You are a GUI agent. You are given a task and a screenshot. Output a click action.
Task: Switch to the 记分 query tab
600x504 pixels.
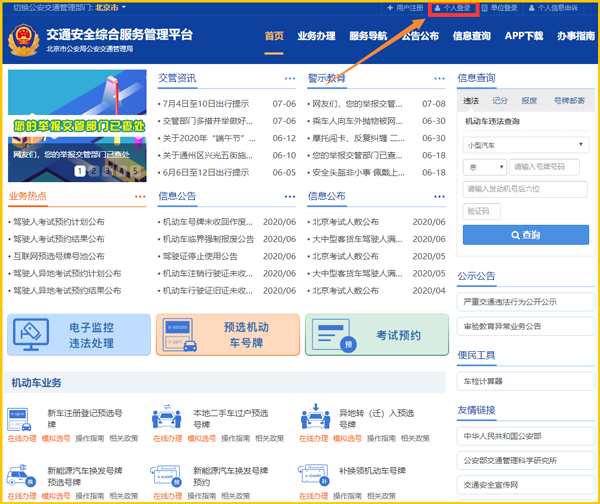(500, 101)
